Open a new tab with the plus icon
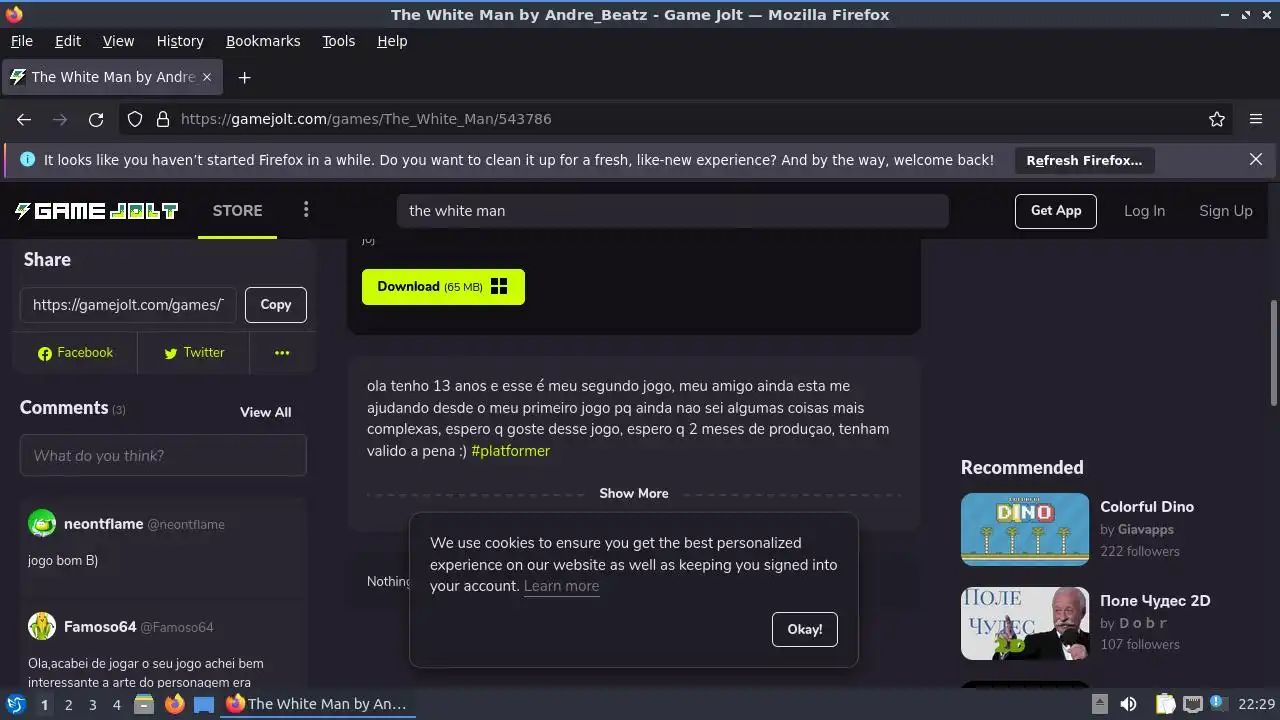 coord(244,77)
